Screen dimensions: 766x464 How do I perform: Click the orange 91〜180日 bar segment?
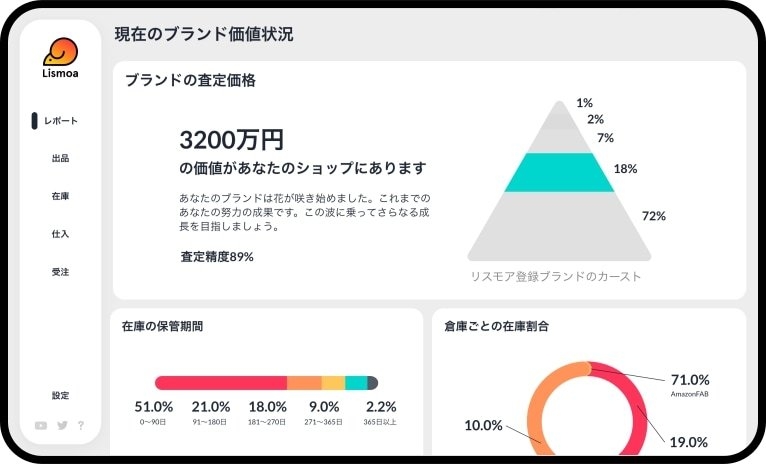(304, 383)
